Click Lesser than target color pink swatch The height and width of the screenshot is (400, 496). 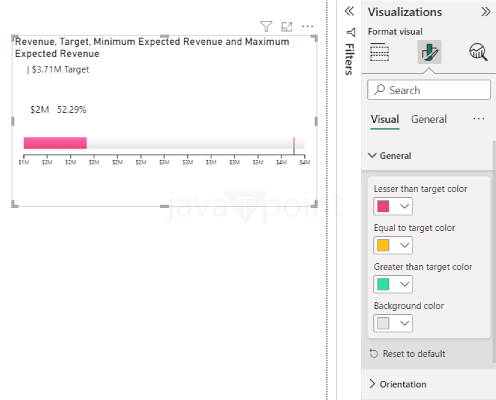tap(383, 206)
